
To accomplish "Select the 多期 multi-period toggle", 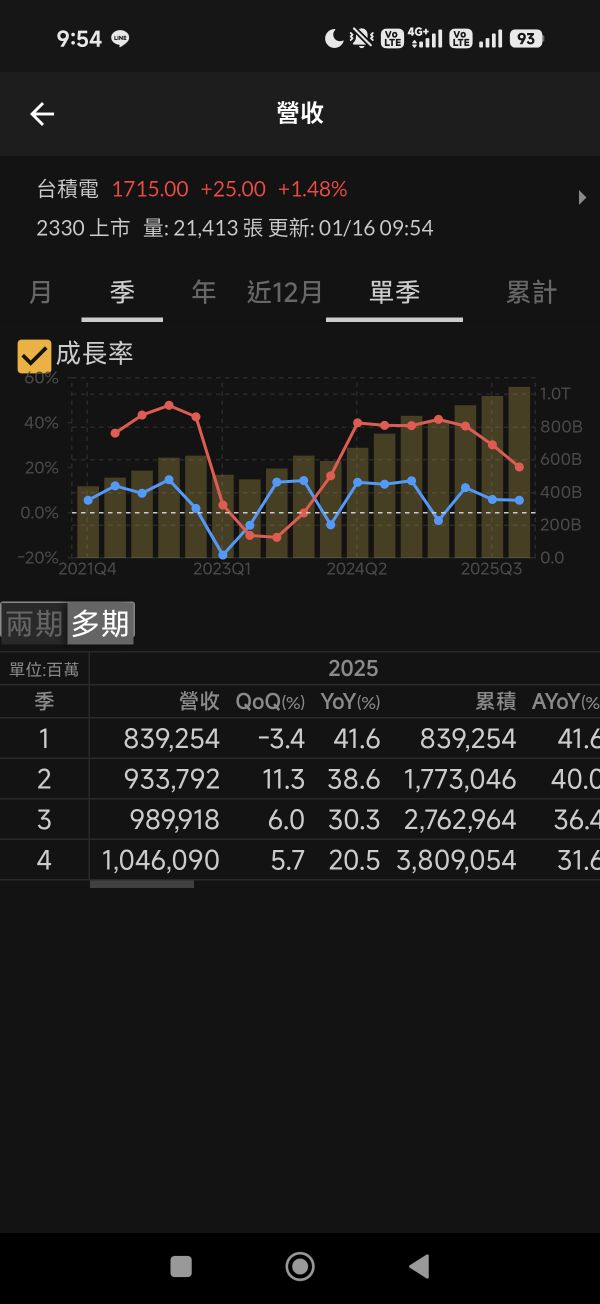I will coord(100,623).
